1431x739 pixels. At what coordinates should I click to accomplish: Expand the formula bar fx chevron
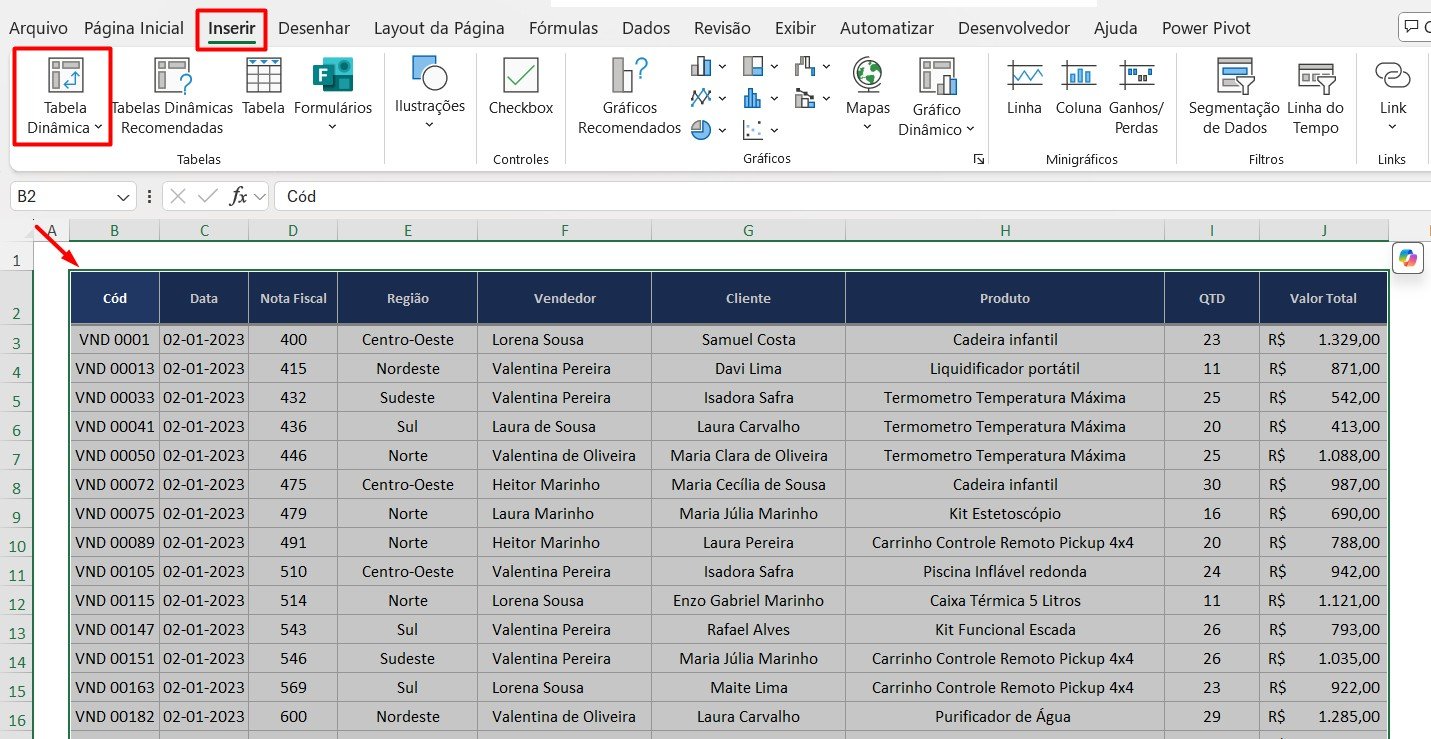pos(259,197)
